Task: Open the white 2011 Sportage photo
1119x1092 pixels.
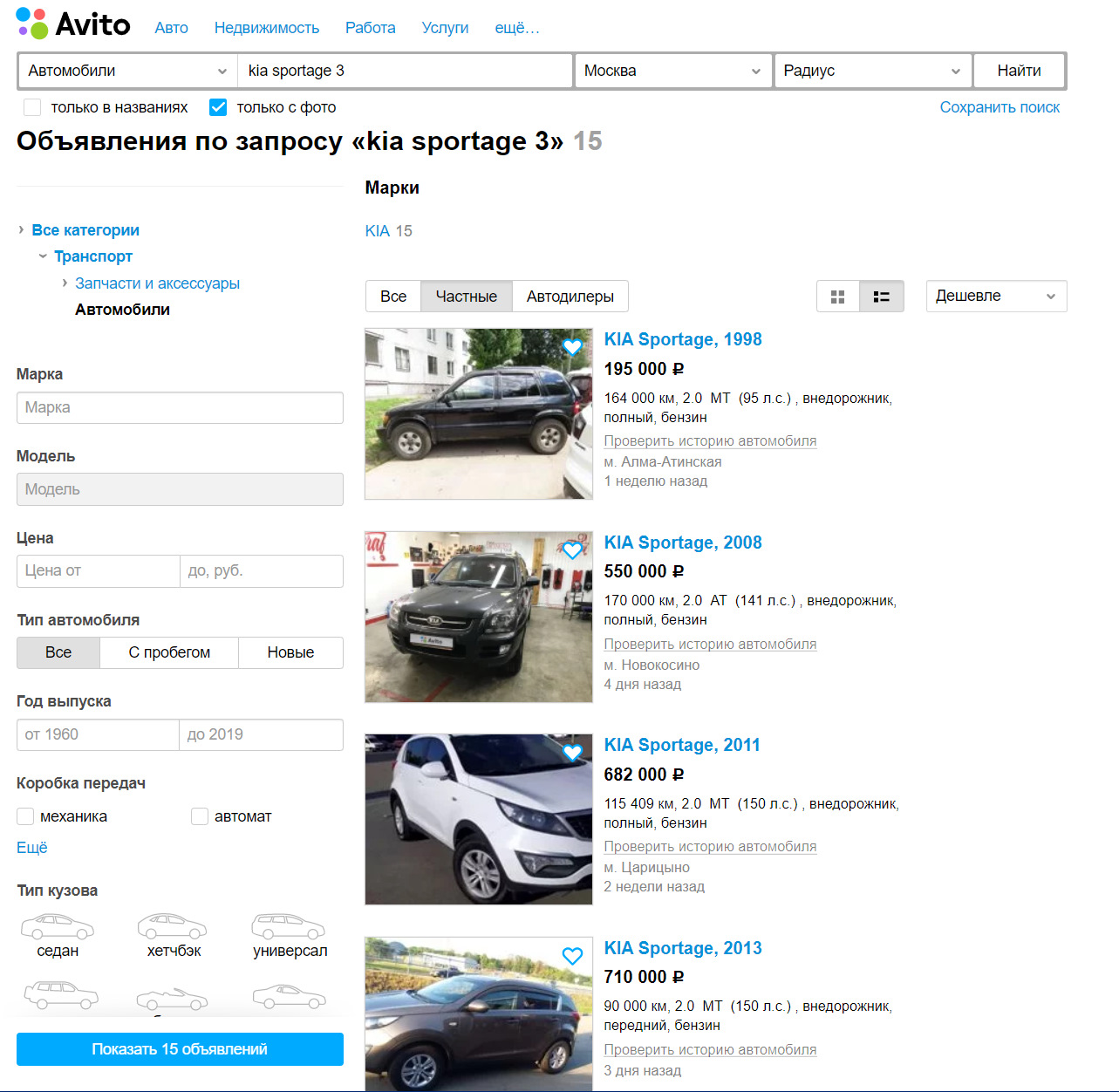Action: [x=479, y=819]
